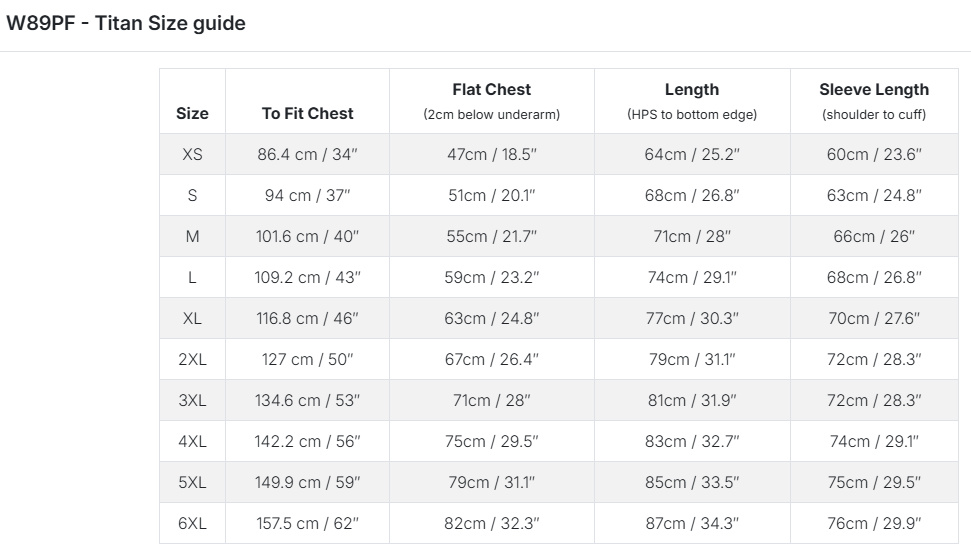Click the 83cm / 32.7″ length cell
971x552 pixels.
pos(691,441)
